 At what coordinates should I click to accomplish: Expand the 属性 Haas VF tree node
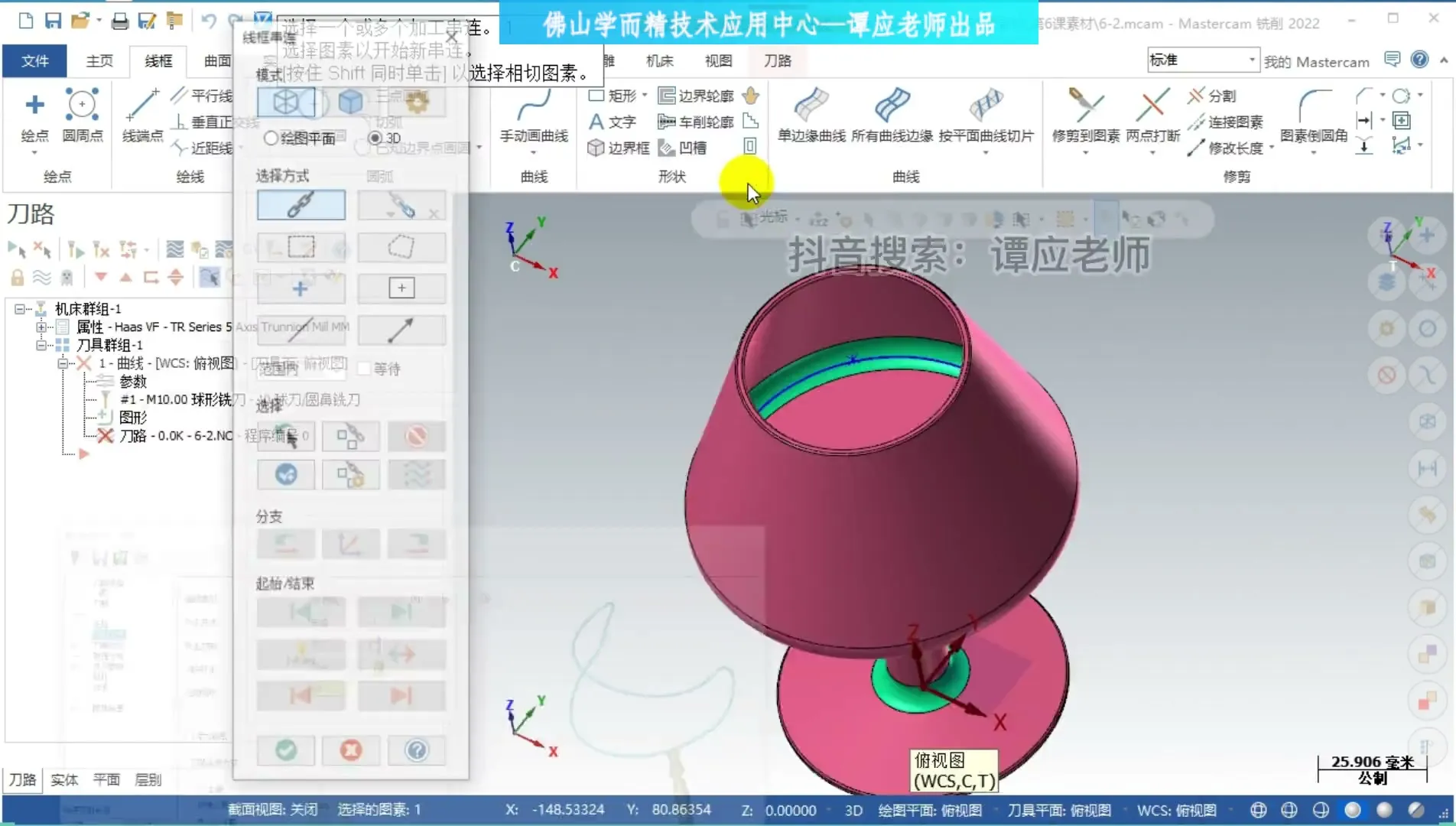click(x=41, y=327)
